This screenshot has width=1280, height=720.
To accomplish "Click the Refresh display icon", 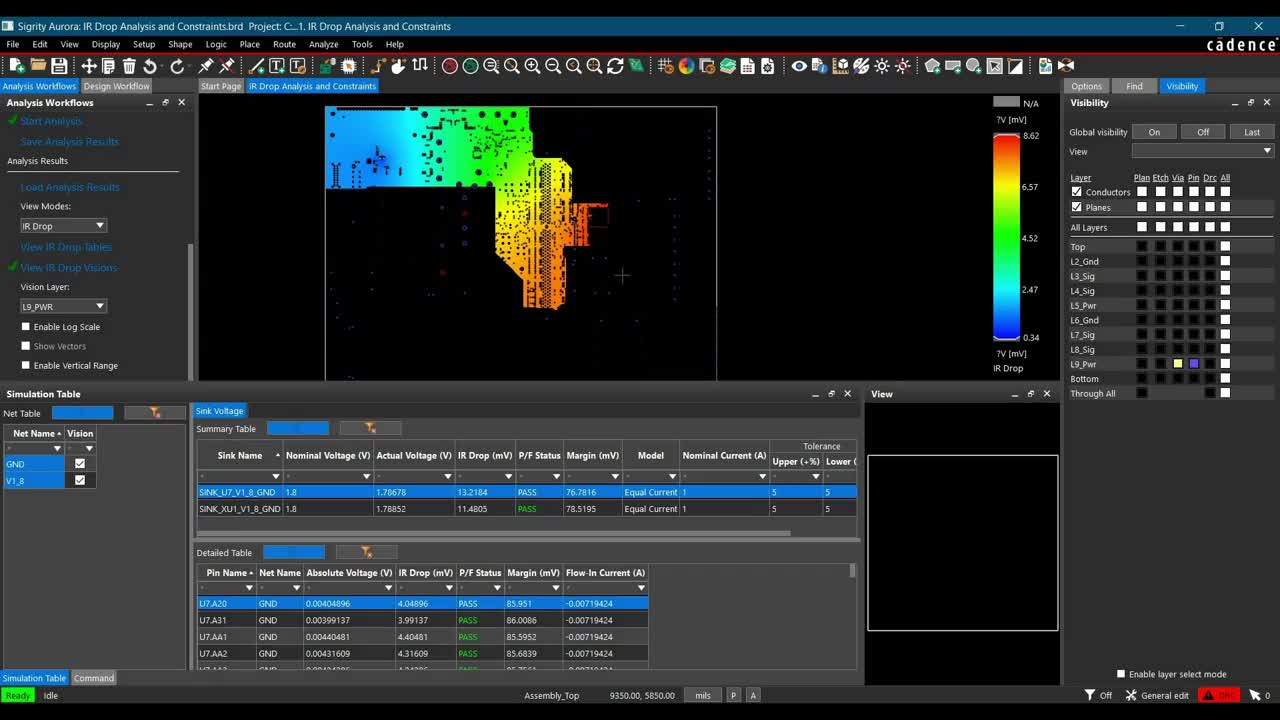I will [615, 66].
